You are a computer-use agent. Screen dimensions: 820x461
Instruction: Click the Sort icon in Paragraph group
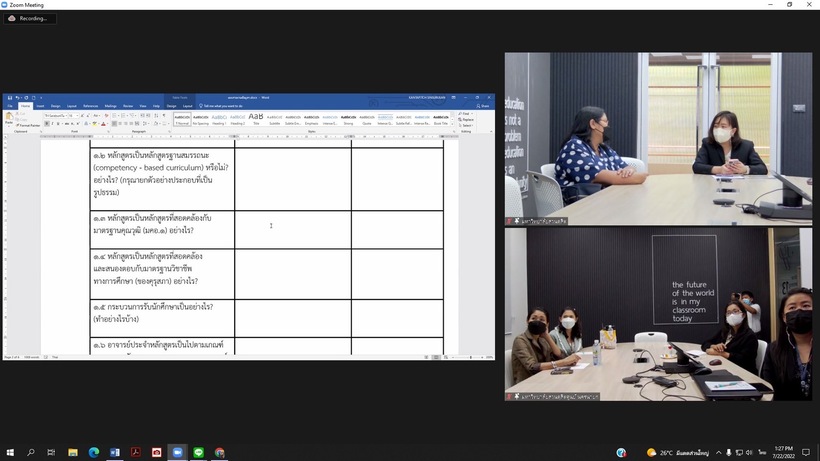pos(156,116)
